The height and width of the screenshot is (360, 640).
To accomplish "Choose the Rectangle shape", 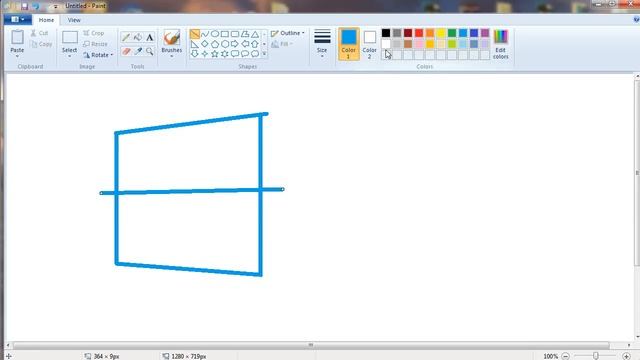I will pyautogui.click(x=224, y=34).
